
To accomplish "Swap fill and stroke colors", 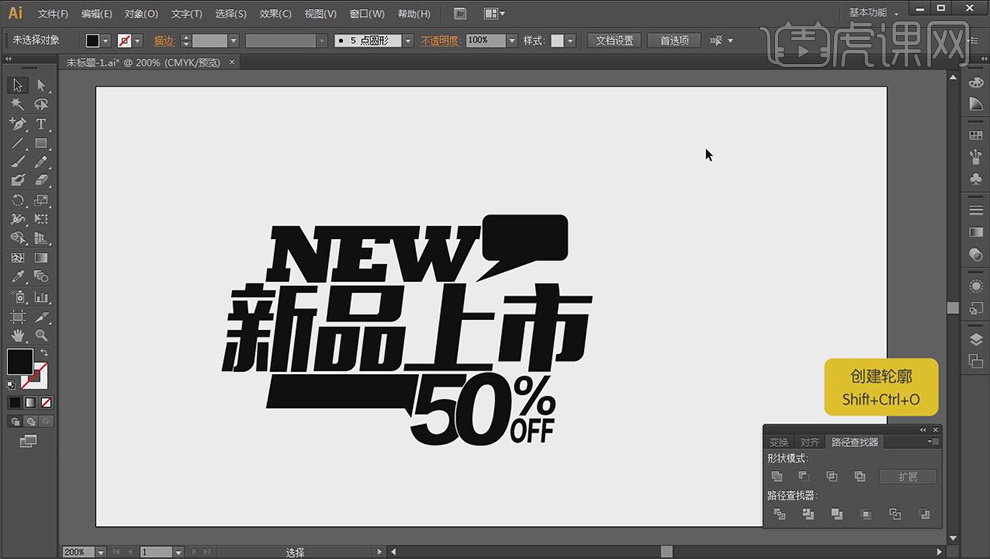I will (43, 354).
